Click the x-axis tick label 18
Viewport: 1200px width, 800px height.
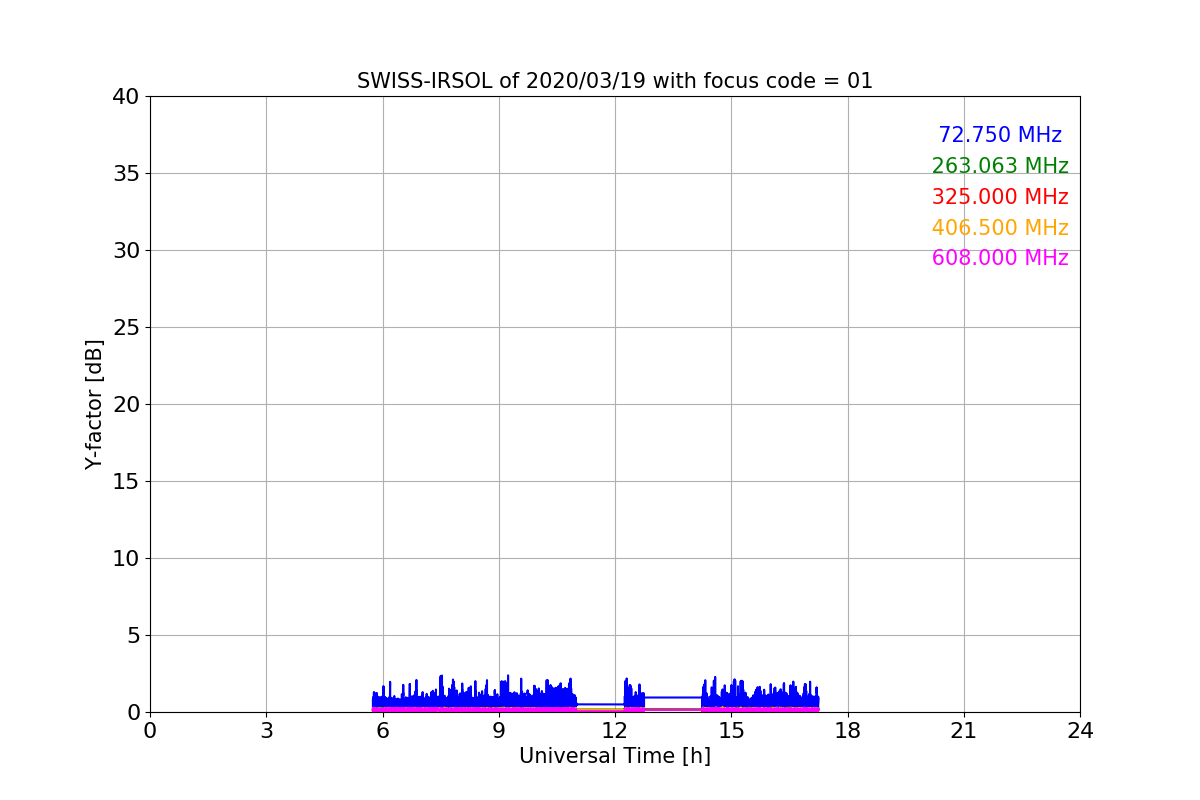coord(848,731)
